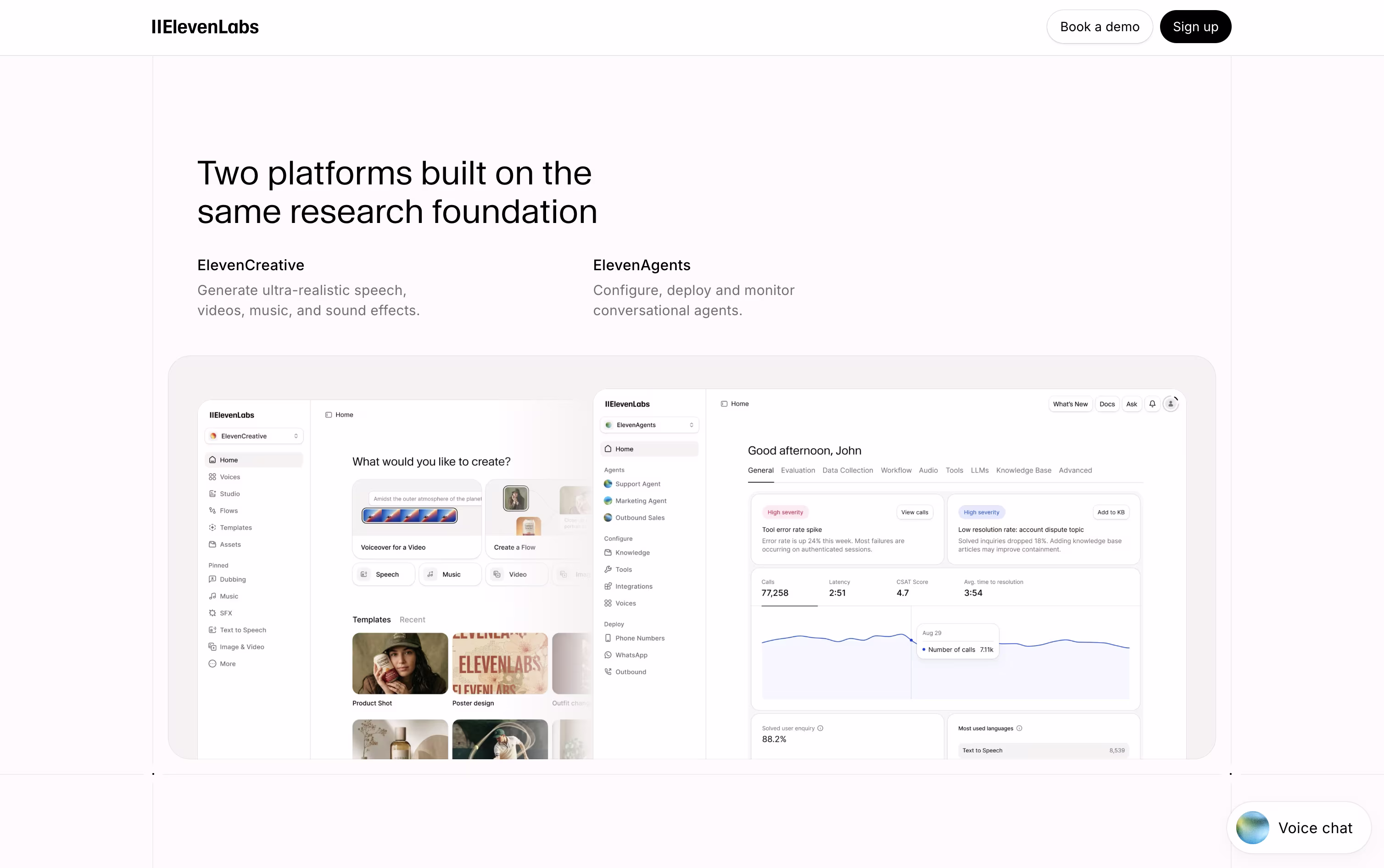
Task: Click the Speech creation chip
Action: pyautogui.click(x=384, y=574)
